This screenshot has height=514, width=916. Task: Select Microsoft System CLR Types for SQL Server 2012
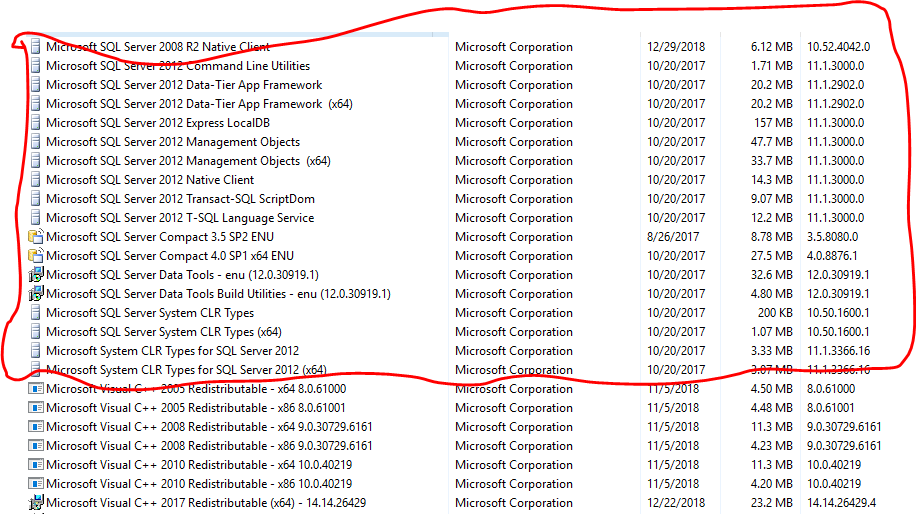[172, 350]
